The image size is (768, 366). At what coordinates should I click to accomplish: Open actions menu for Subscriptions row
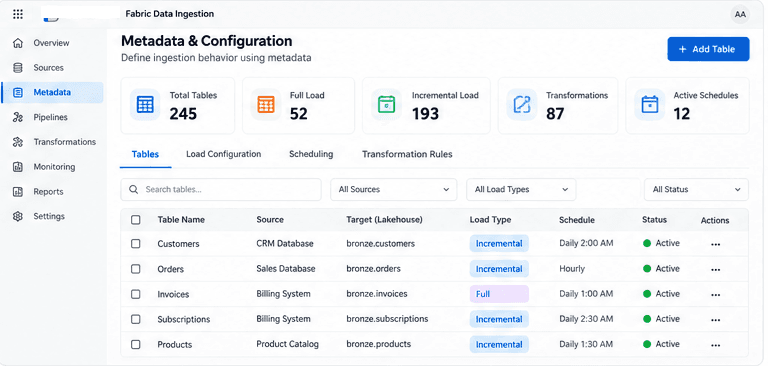pyautogui.click(x=716, y=320)
